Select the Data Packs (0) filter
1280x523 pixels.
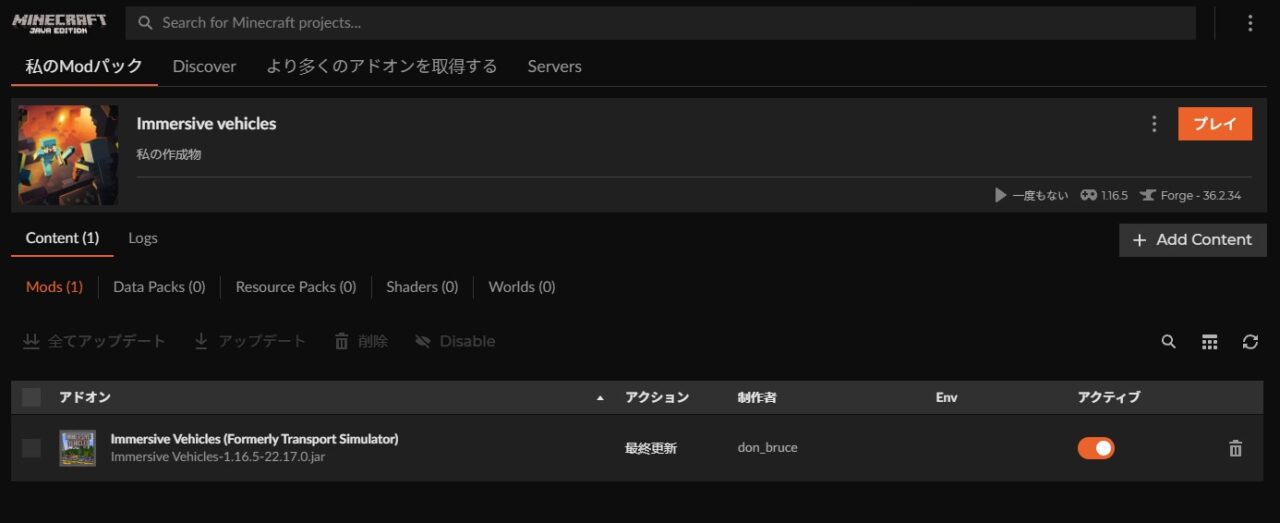tap(159, 287)
